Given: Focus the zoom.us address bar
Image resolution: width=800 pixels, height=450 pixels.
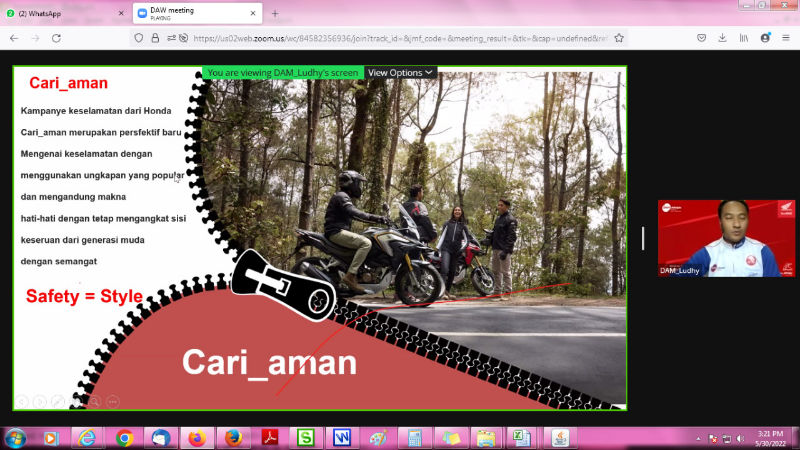Looking at the screenshot, I should [401, 38].
